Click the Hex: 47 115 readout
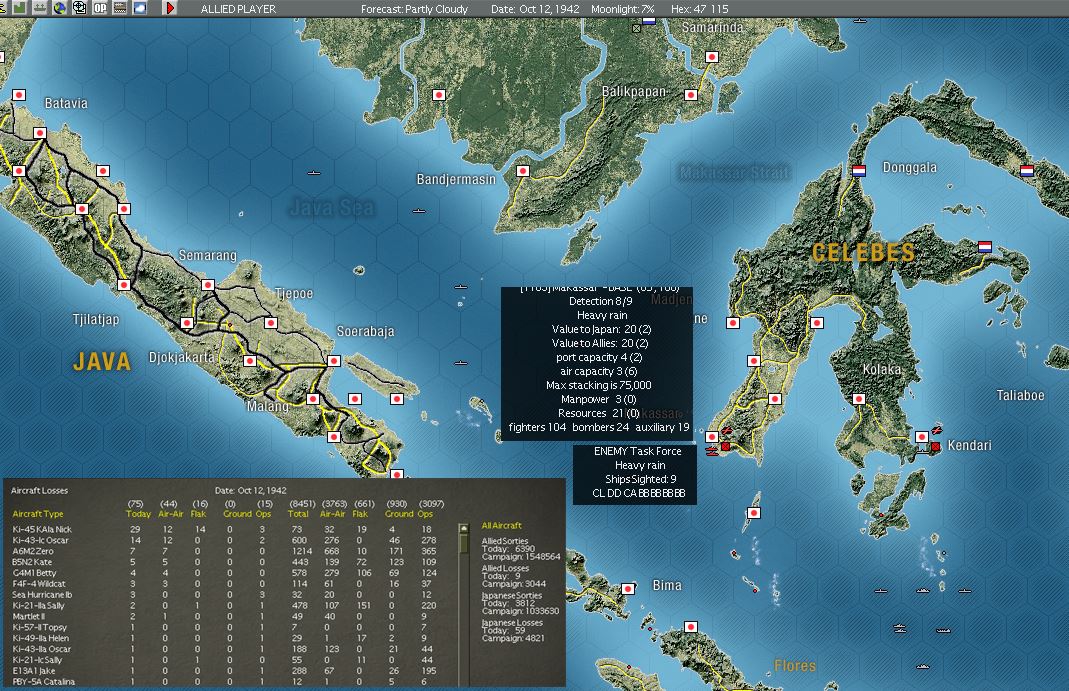The height and width of the screenshot is (691, 1069). [699, 9]
